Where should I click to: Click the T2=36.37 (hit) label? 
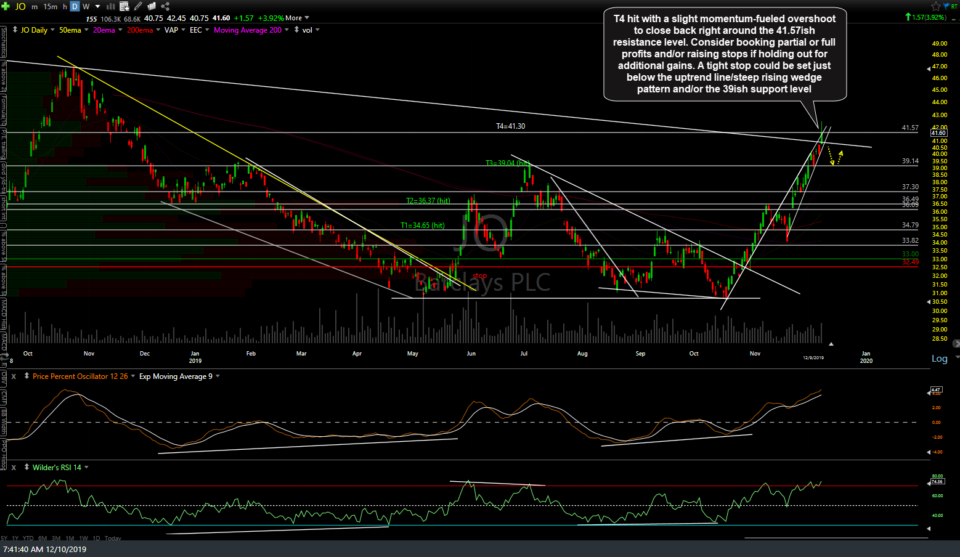[429, 201]
